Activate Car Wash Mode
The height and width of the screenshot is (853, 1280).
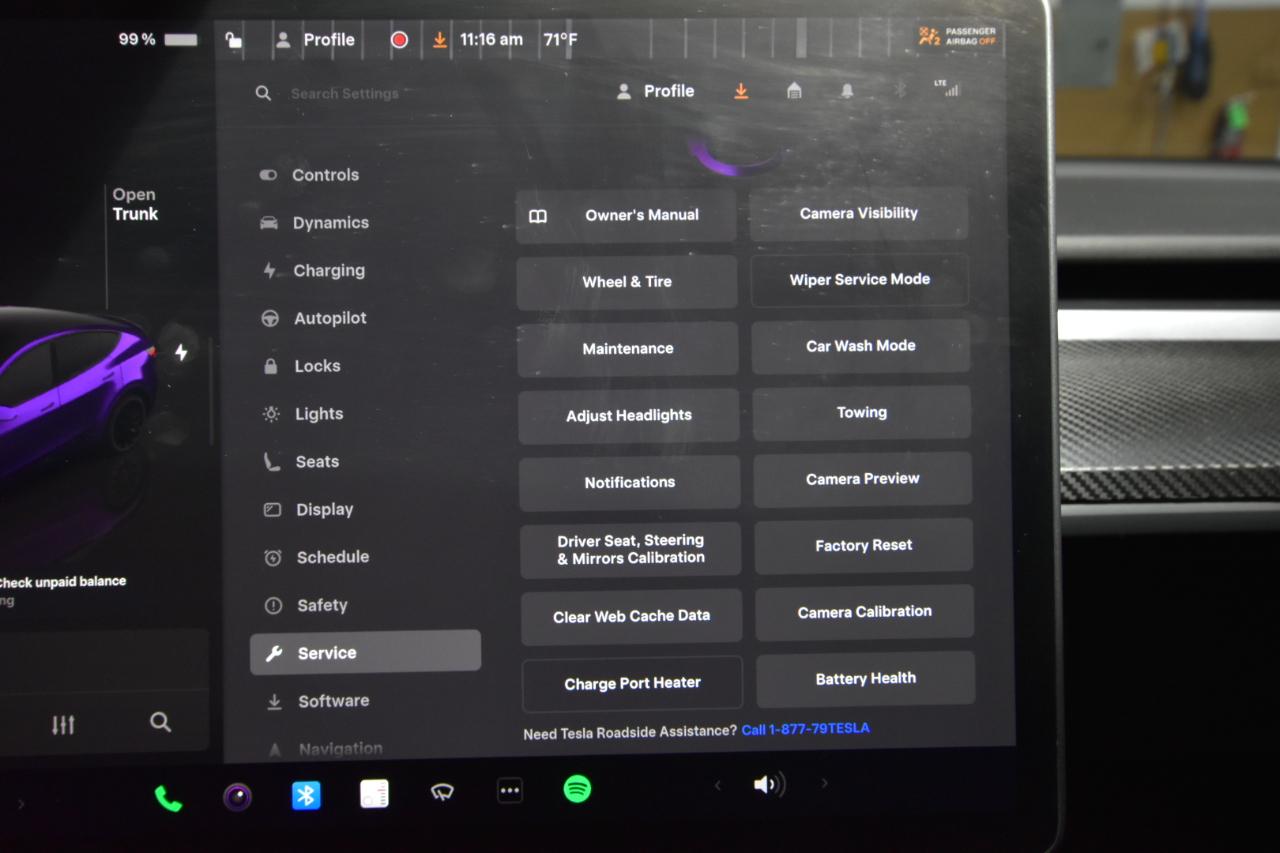[861, 346]
